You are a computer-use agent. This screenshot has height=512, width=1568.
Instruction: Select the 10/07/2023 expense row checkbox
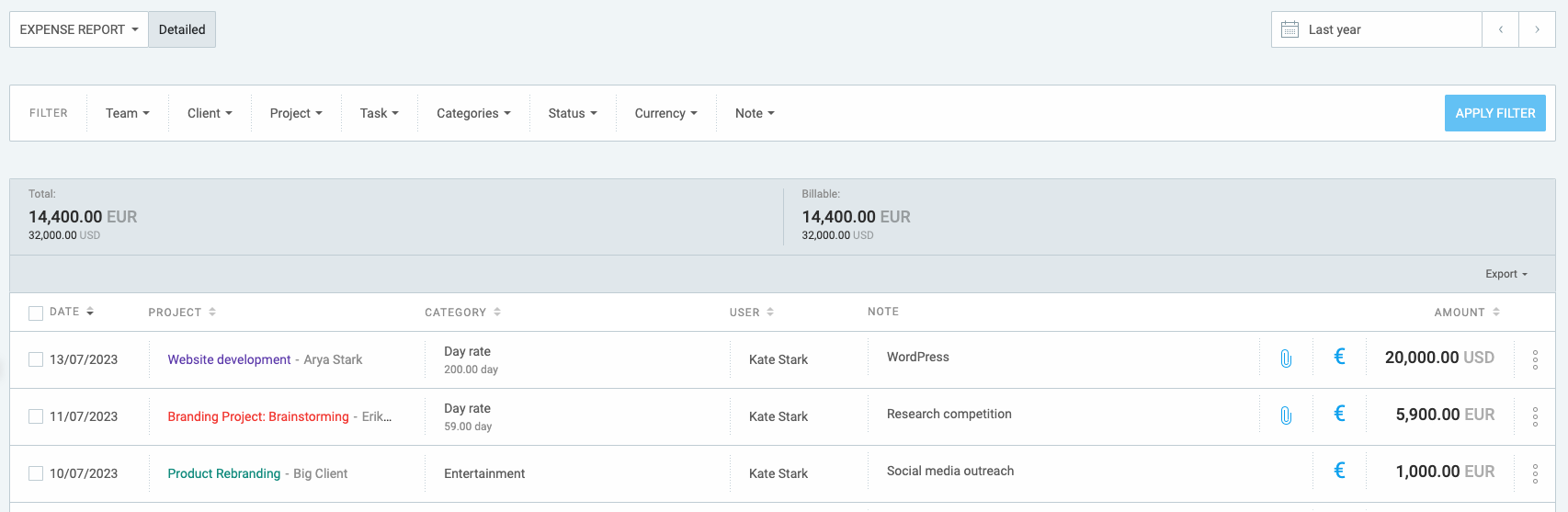click(x=36, y=473)
